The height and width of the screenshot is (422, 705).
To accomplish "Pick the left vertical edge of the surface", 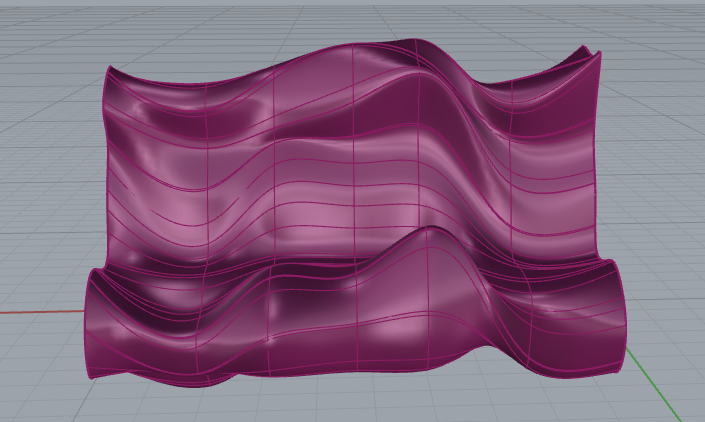I will pyautogui.click(x=106, y=170).
